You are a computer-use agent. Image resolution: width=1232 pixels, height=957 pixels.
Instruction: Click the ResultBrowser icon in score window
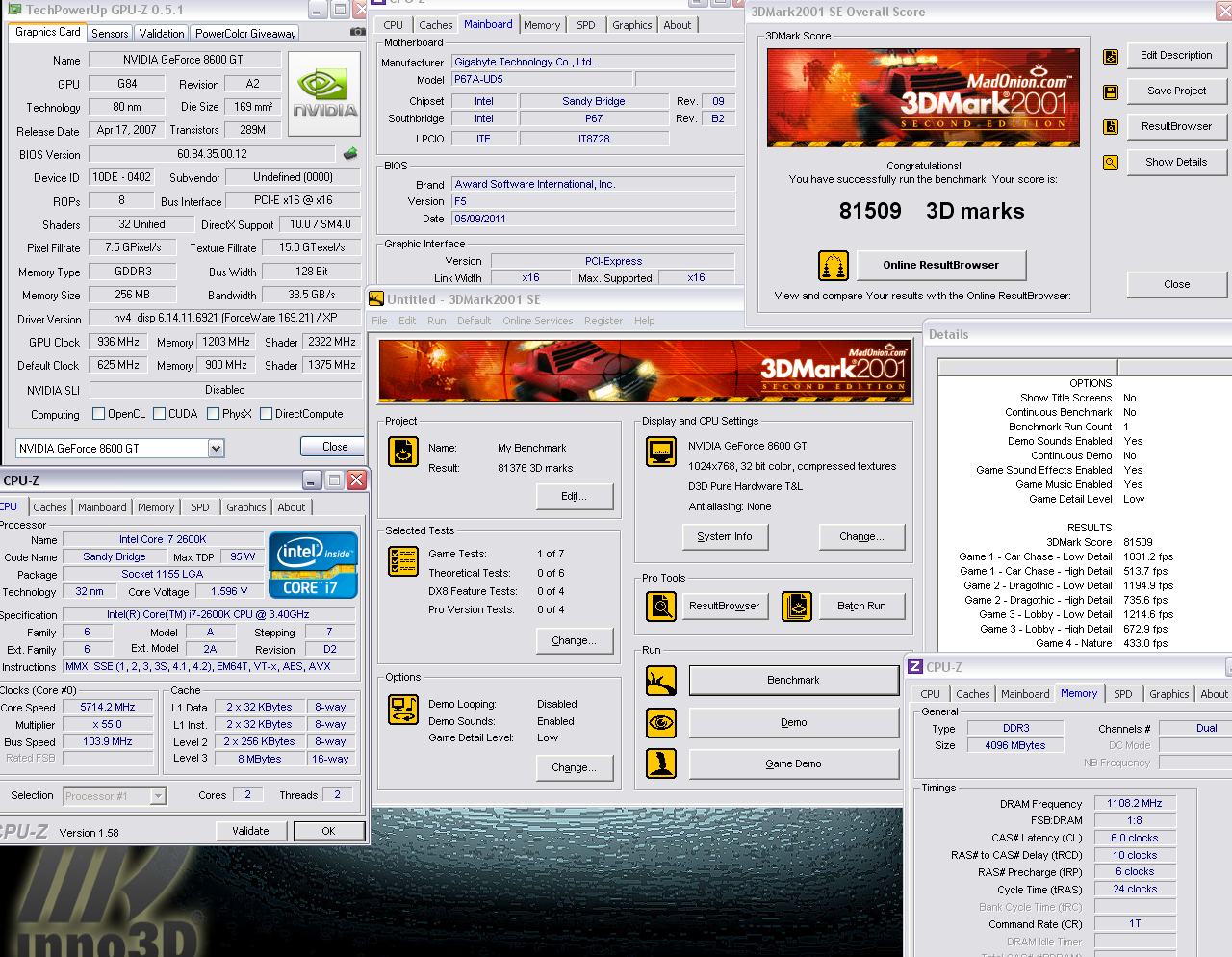[1111, 127]
